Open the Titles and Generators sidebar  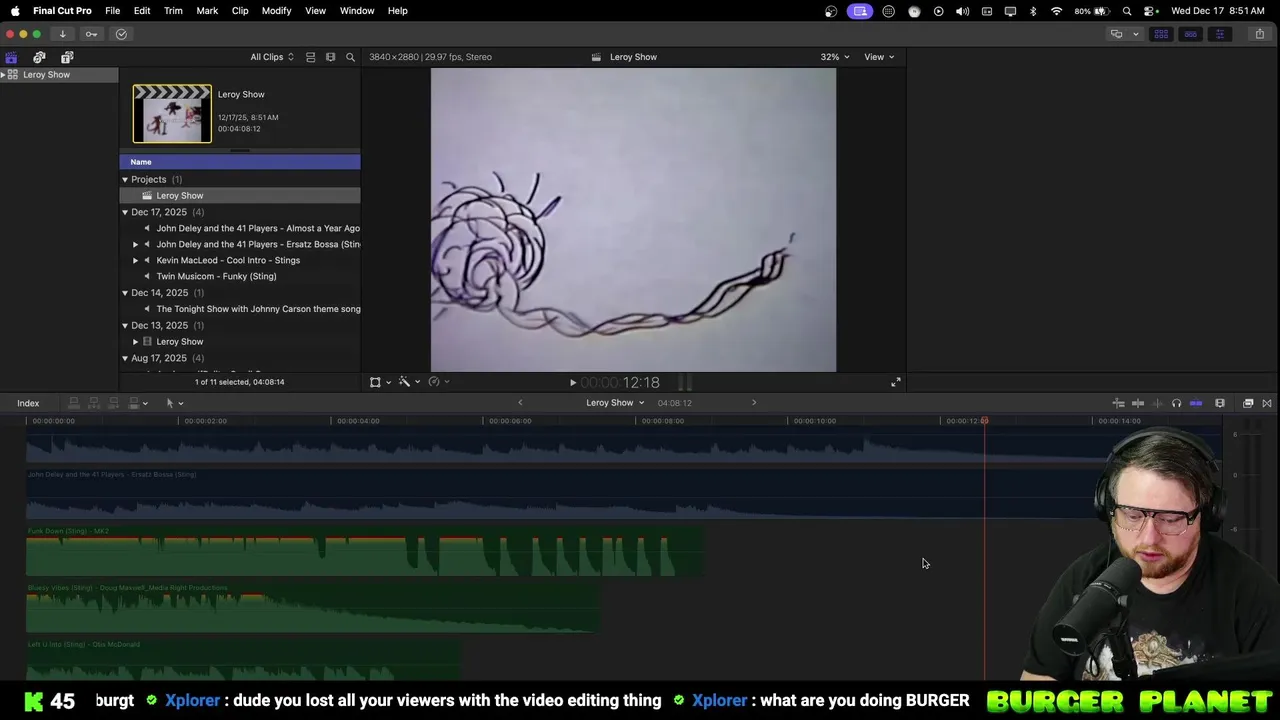(x=67, y=57)
